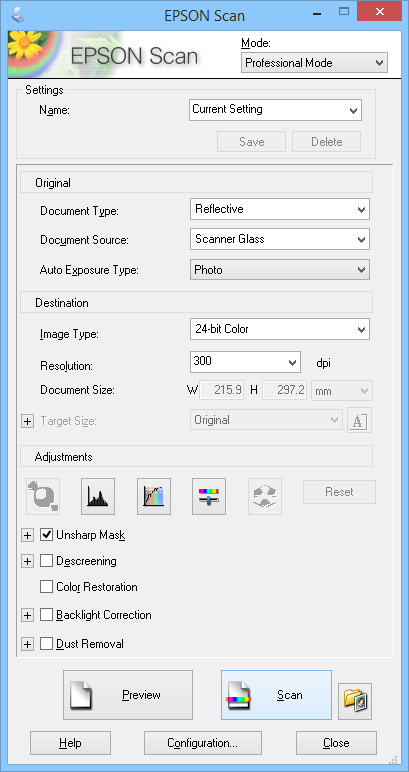Expand the Dust Removal options
The image size is (409, 772).
pyautogui.click(x=28, y=644)
